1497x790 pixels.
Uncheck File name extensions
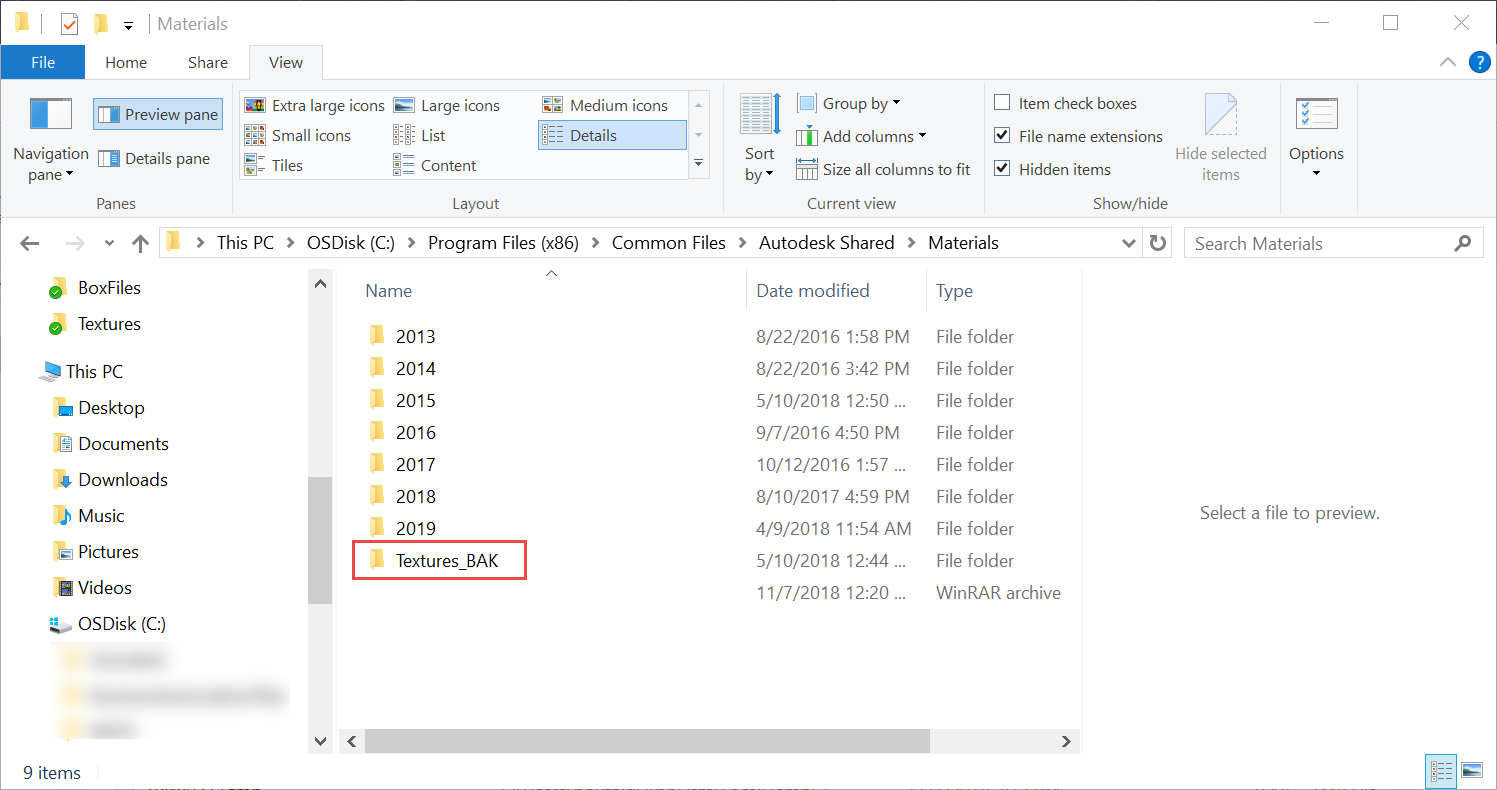1079,136
